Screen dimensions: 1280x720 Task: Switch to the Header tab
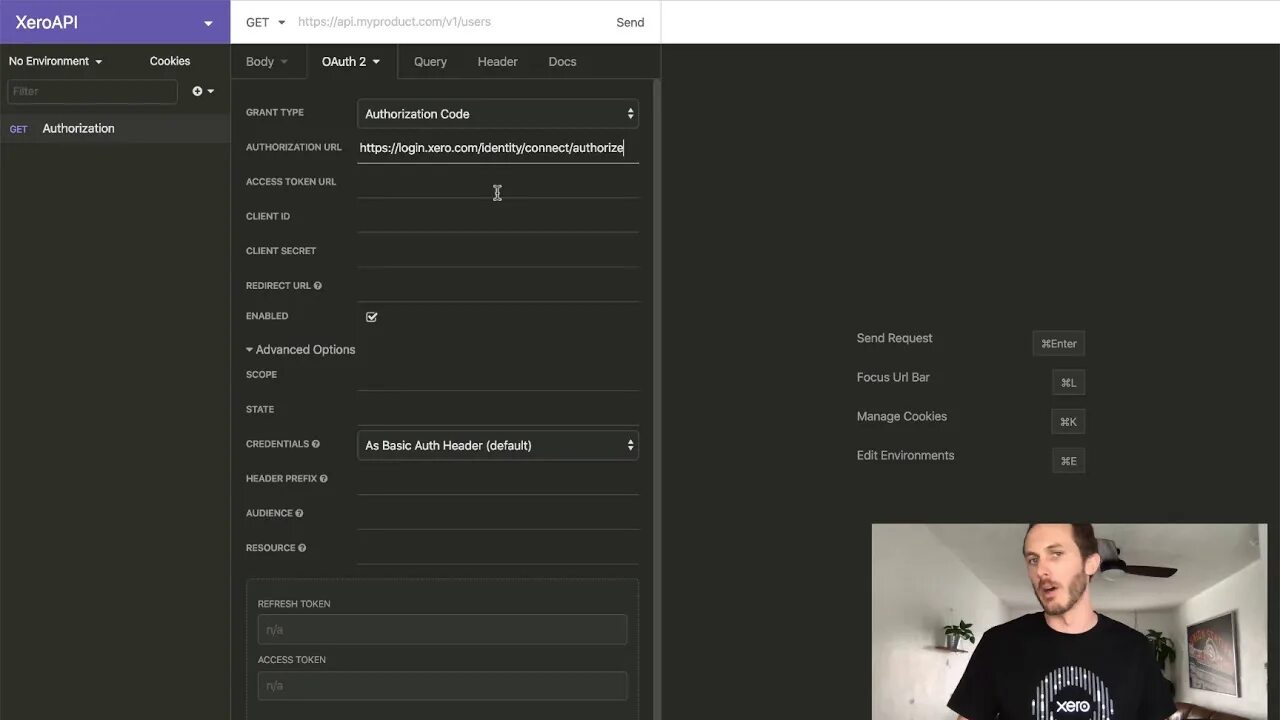click(x=497, y=61)
